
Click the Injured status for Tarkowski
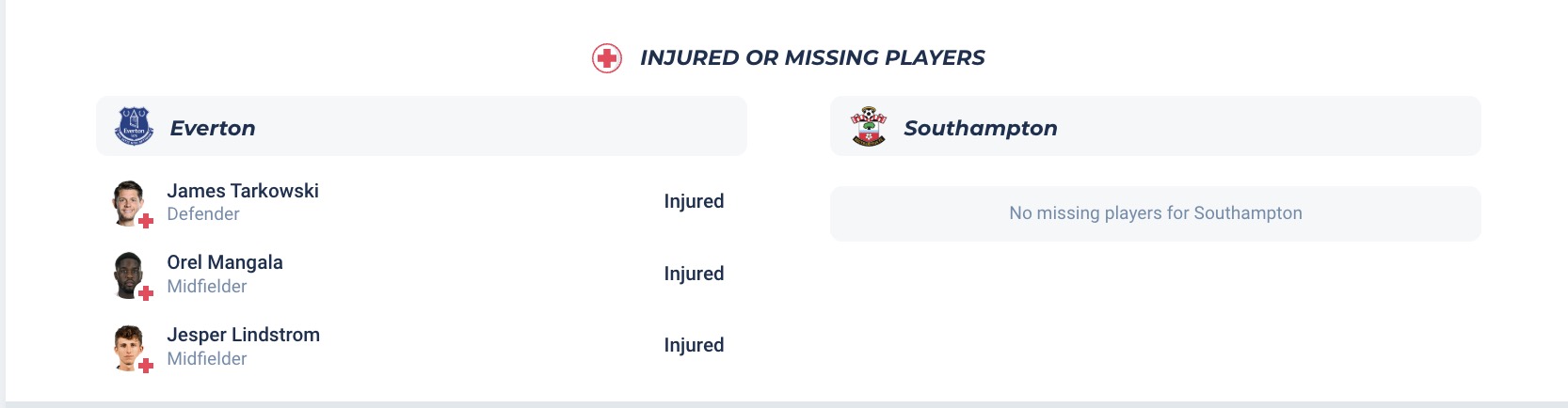(694, 201)
